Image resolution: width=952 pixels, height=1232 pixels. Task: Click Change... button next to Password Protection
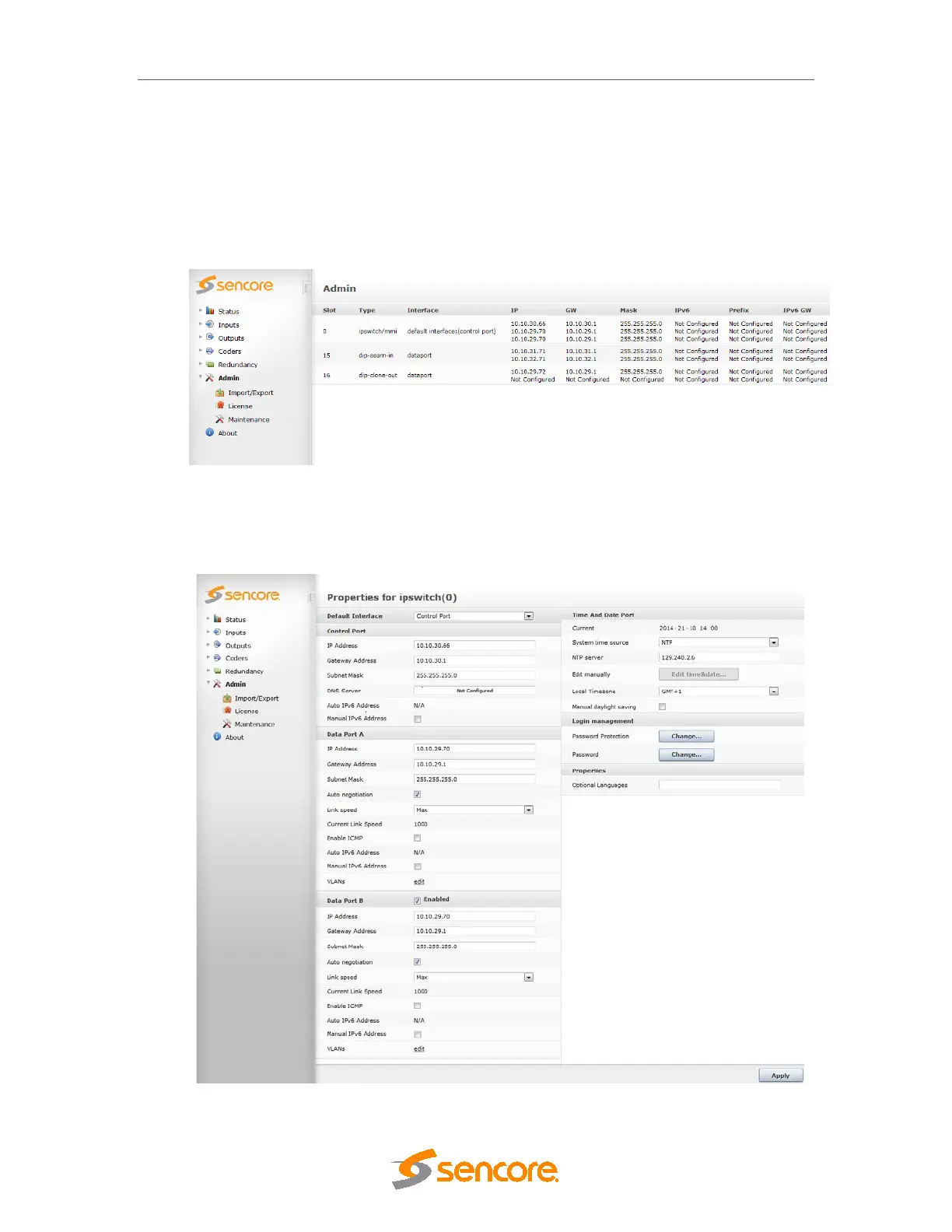(x=686, y=736)
